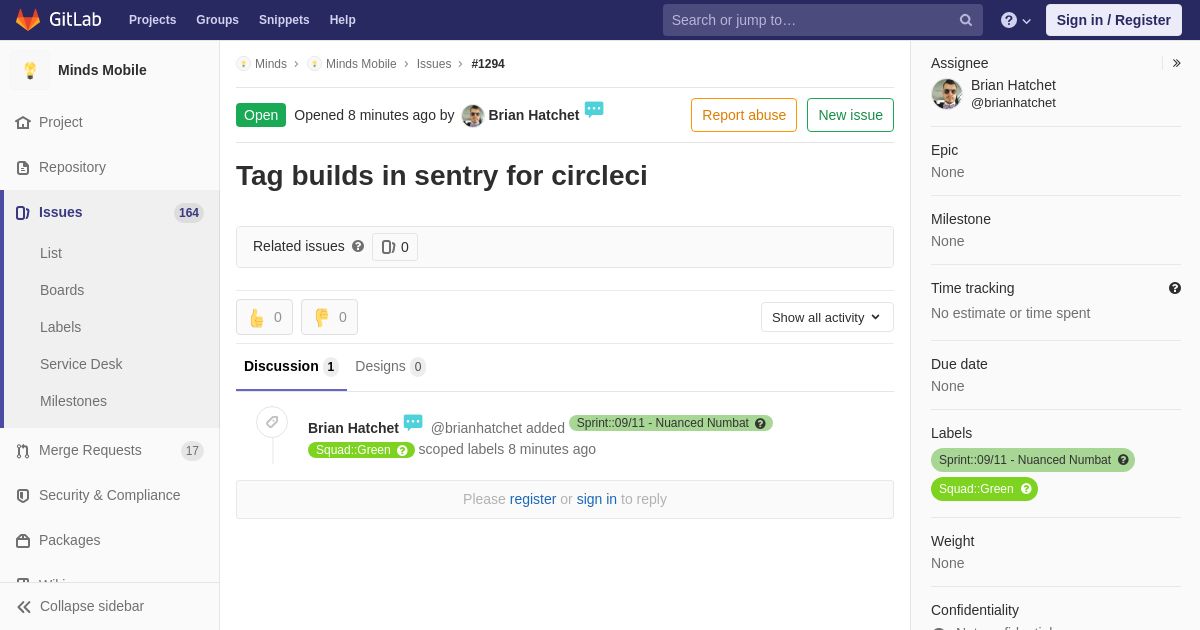Click the help icon on the Squad::Green sidebar label
The width and height of the screenshot is (1200, 630).
tap(1026, 489)
